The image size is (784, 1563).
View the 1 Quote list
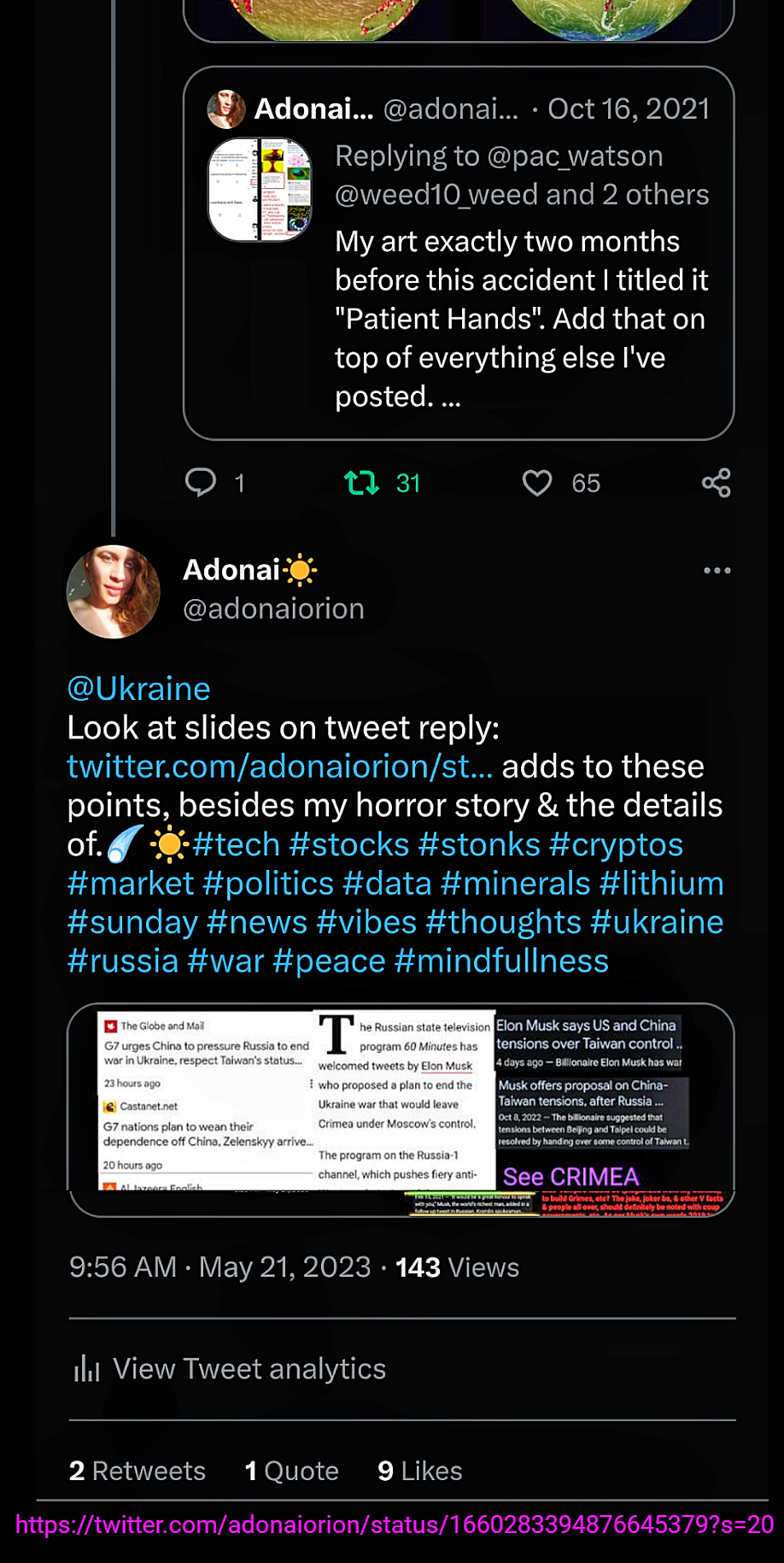click(x=292, y=1471)
